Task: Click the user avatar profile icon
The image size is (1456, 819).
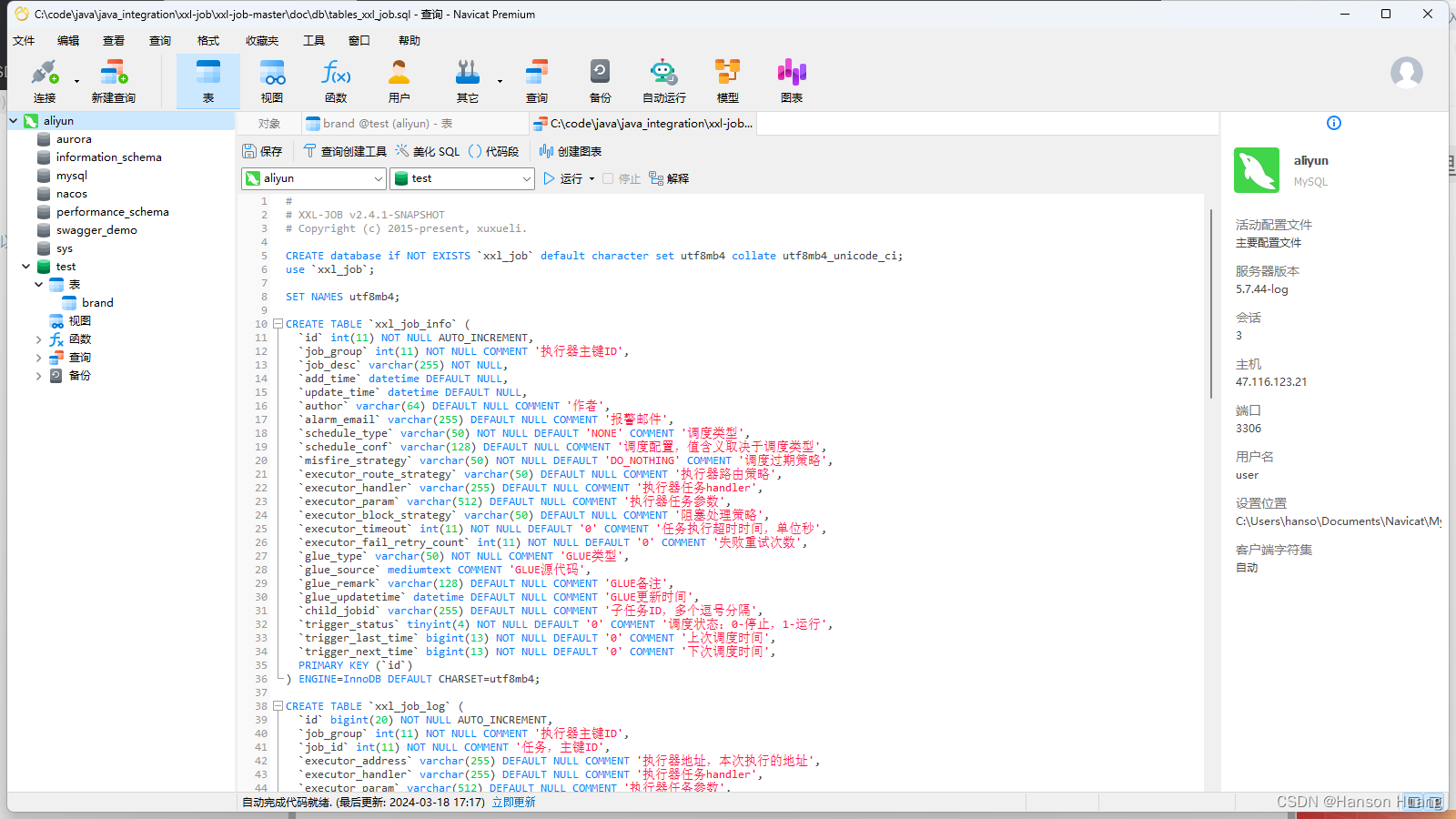Action: pyautogui.click(x=1406, y=73)
